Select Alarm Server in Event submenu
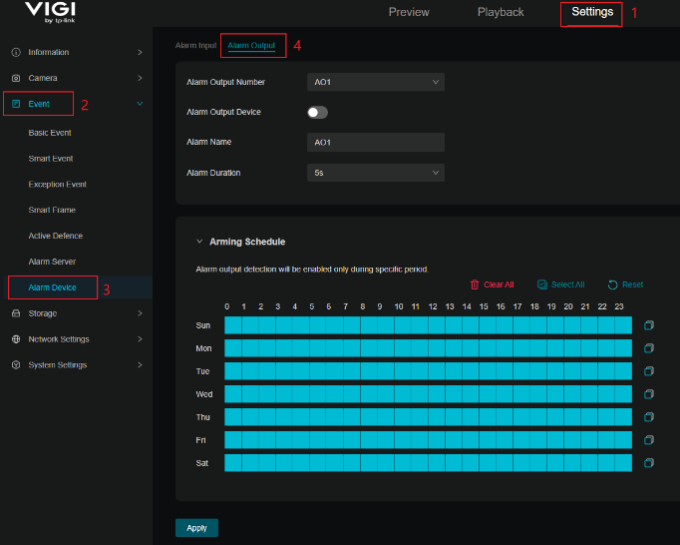680x545 pixels. coord(52,262)
